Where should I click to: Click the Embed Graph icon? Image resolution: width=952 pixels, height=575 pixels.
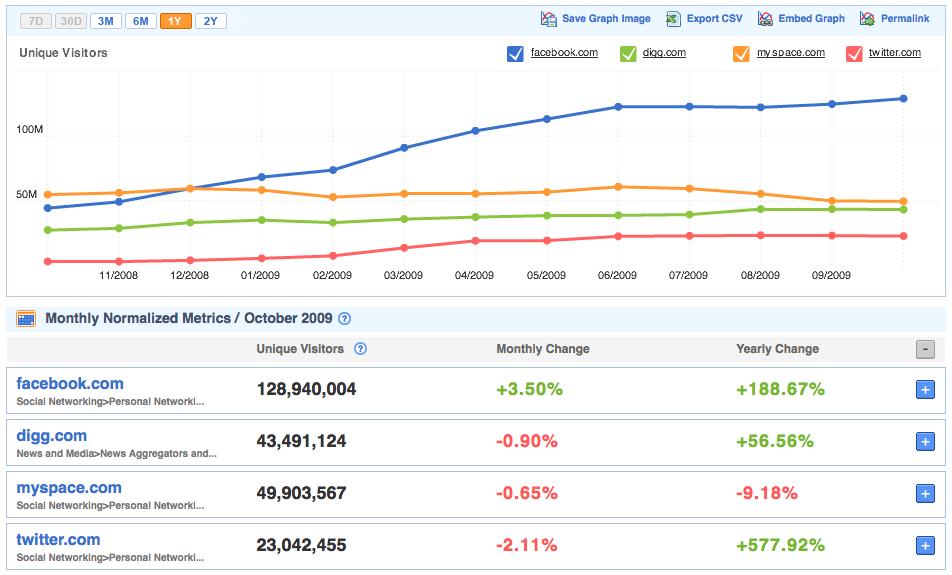(x=765, y=19)
